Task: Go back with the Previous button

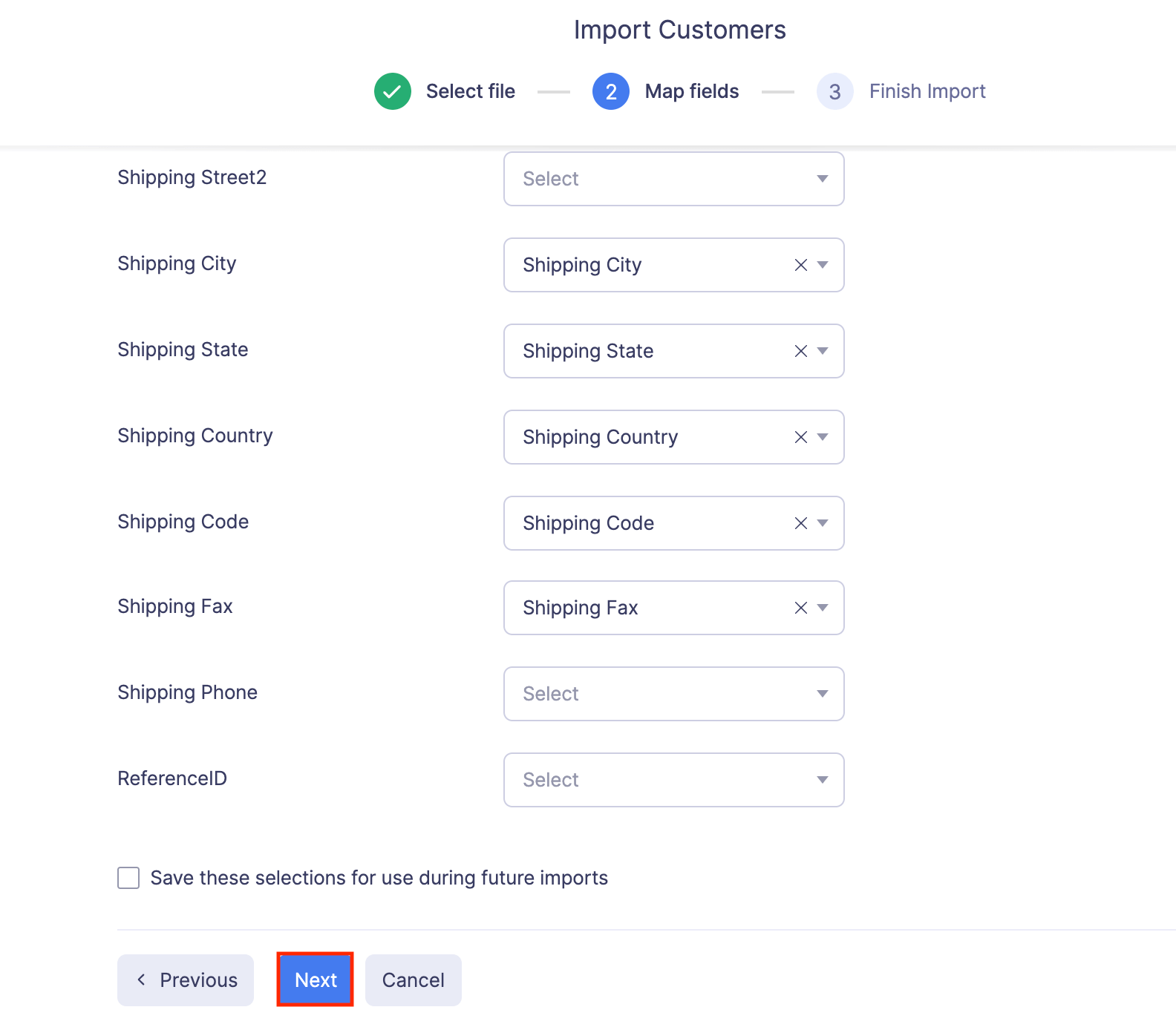Action: pos(186,980)
